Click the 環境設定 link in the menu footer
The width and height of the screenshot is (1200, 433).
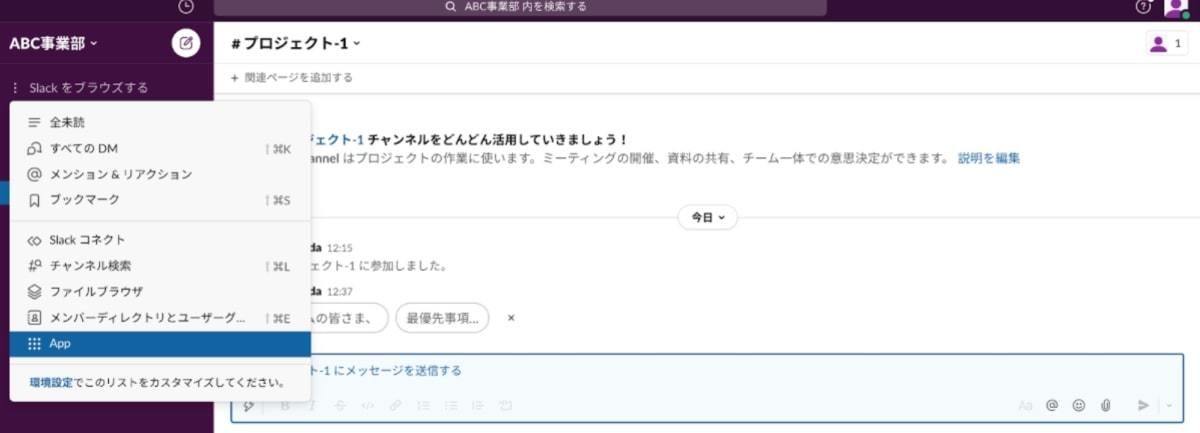click(51, 382)
